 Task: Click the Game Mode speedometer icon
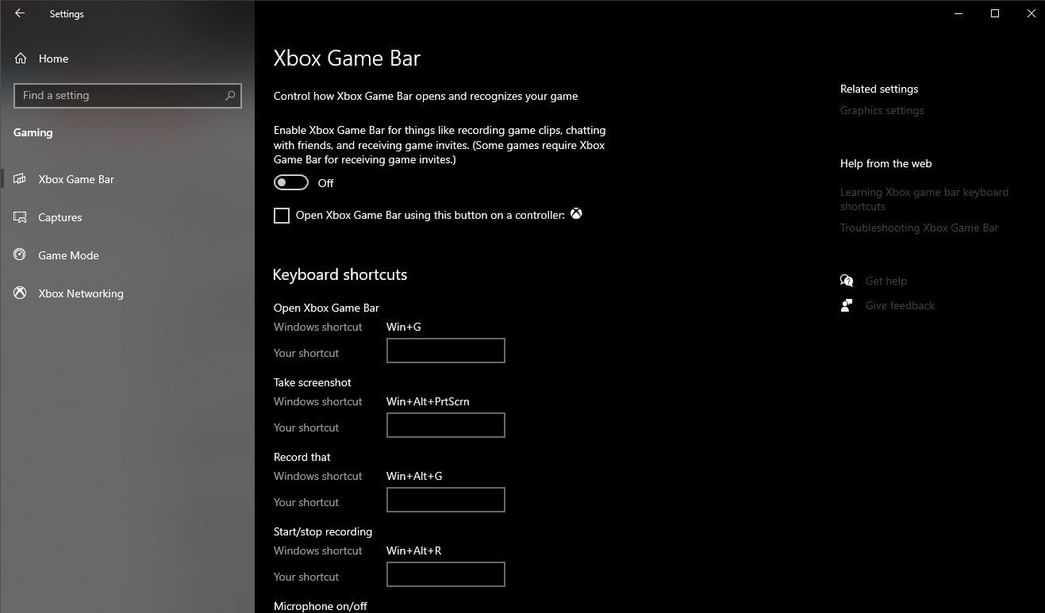pos(19,255)
